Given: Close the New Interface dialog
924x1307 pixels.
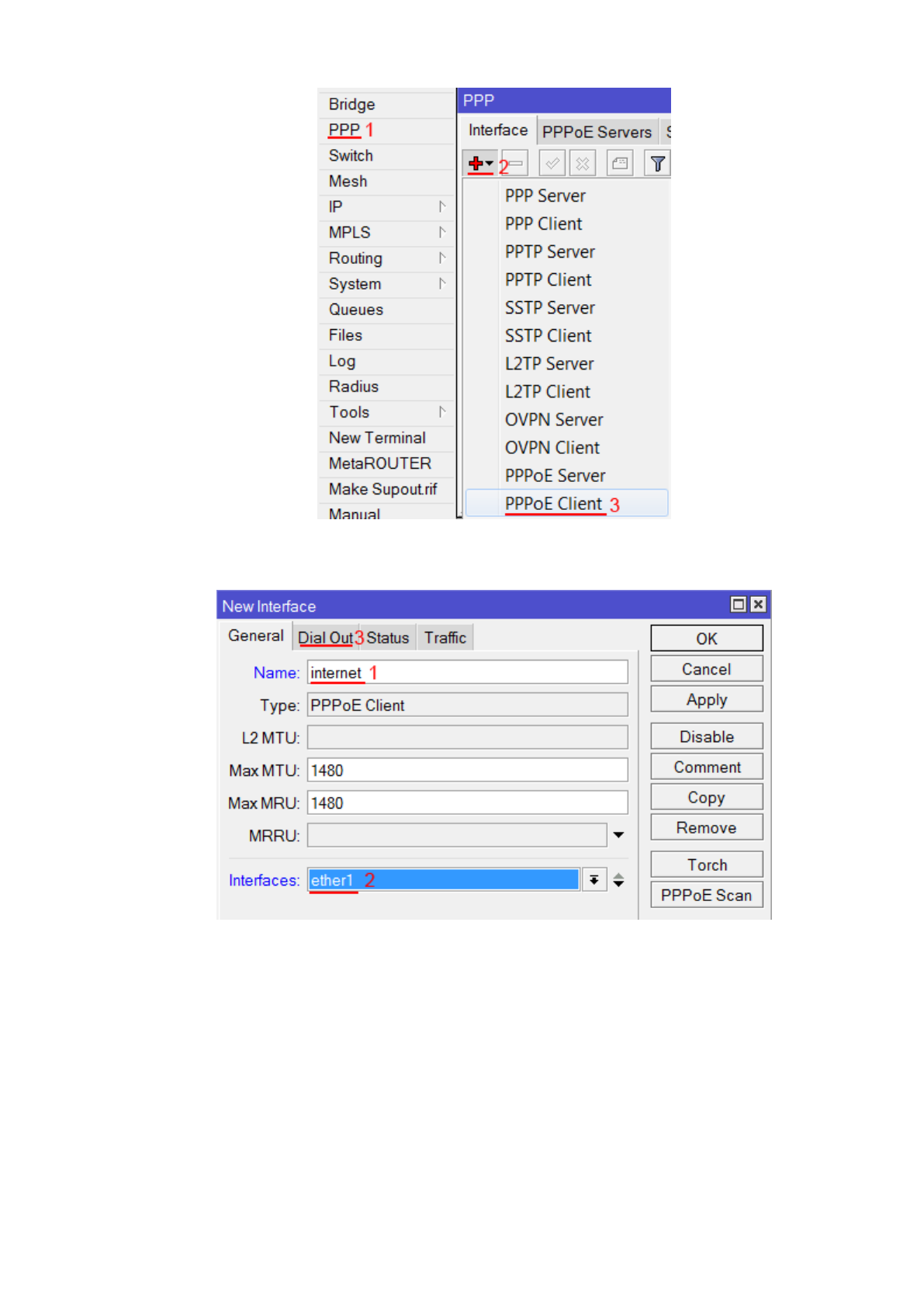Looking at the screenshot, I should tap(758, 604).
